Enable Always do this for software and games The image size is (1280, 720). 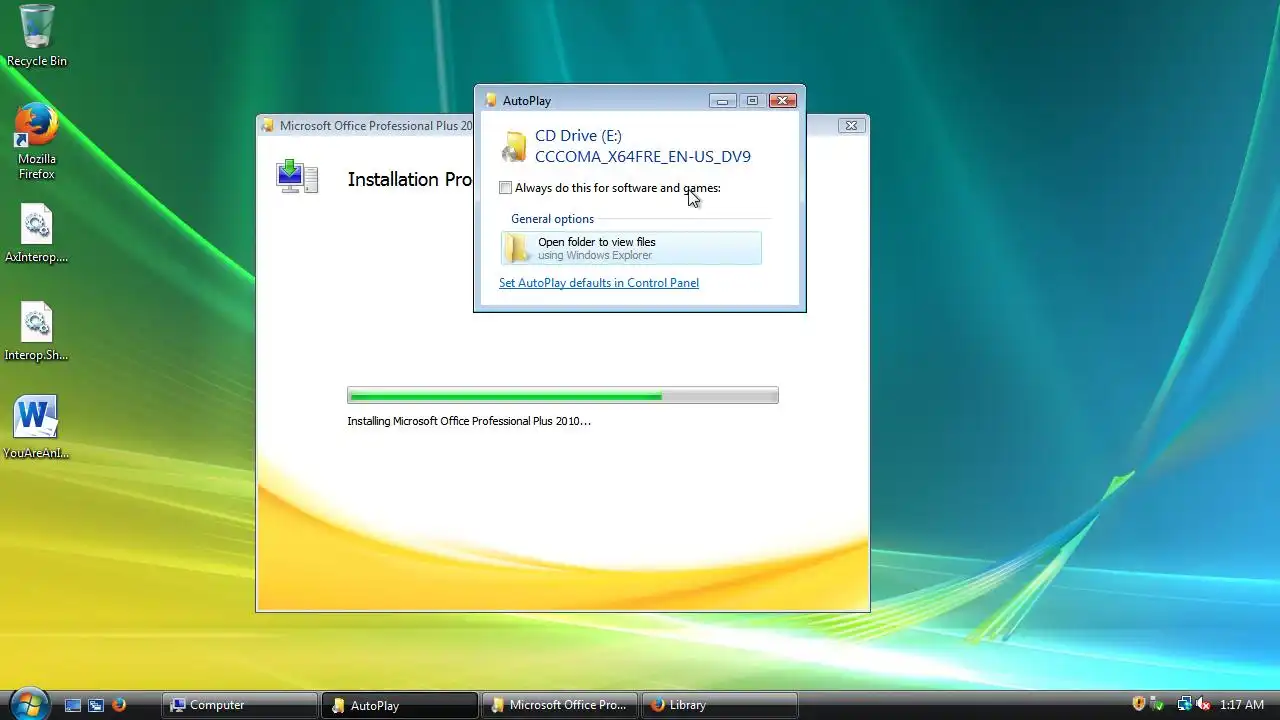click(505, 188)
